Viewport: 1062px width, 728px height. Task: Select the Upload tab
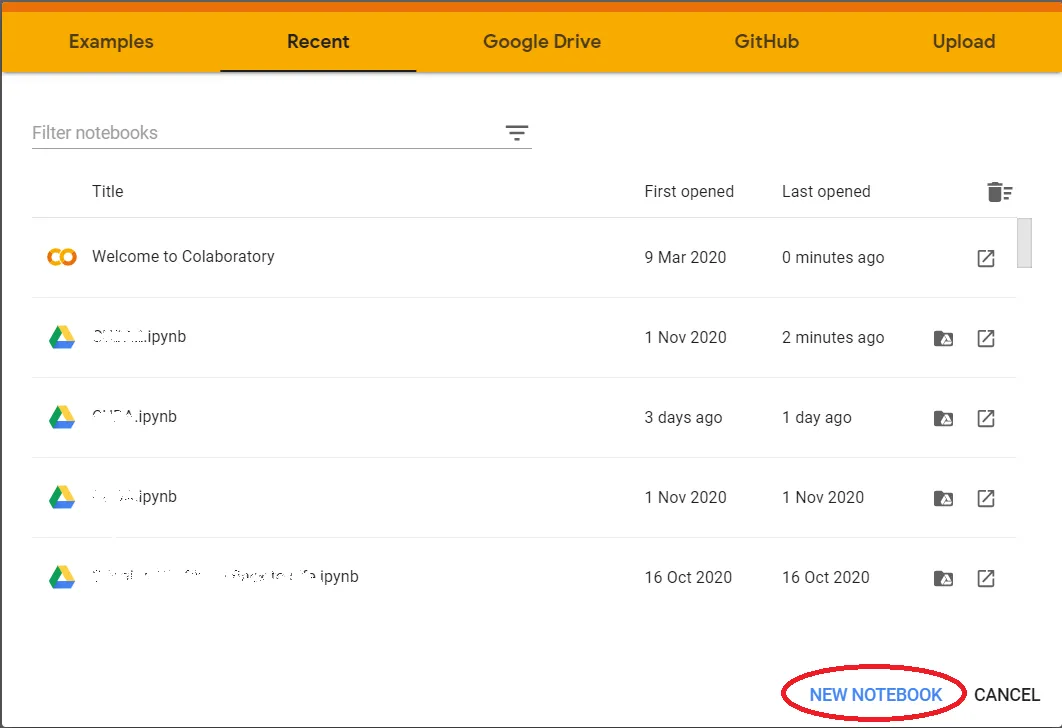(963, 41)
